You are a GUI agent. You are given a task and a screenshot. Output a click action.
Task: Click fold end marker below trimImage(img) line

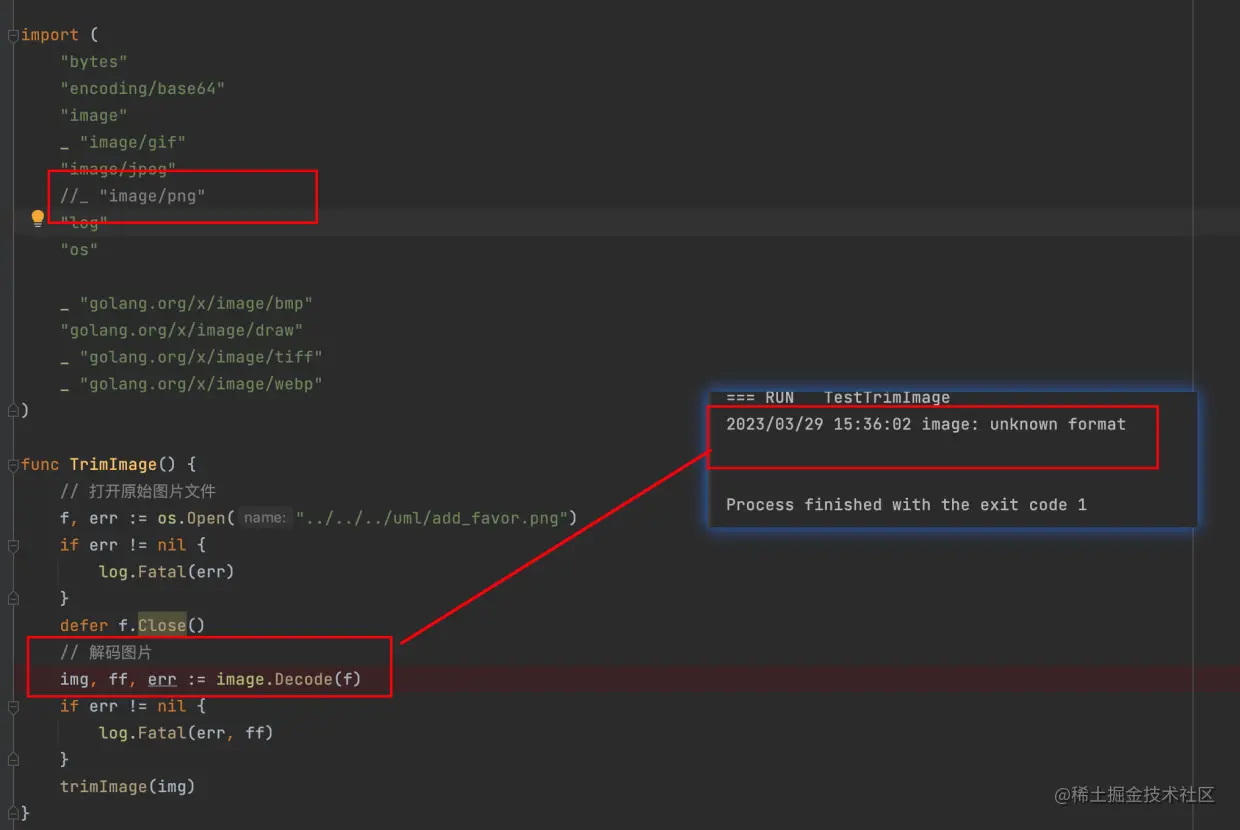point(12,814)
